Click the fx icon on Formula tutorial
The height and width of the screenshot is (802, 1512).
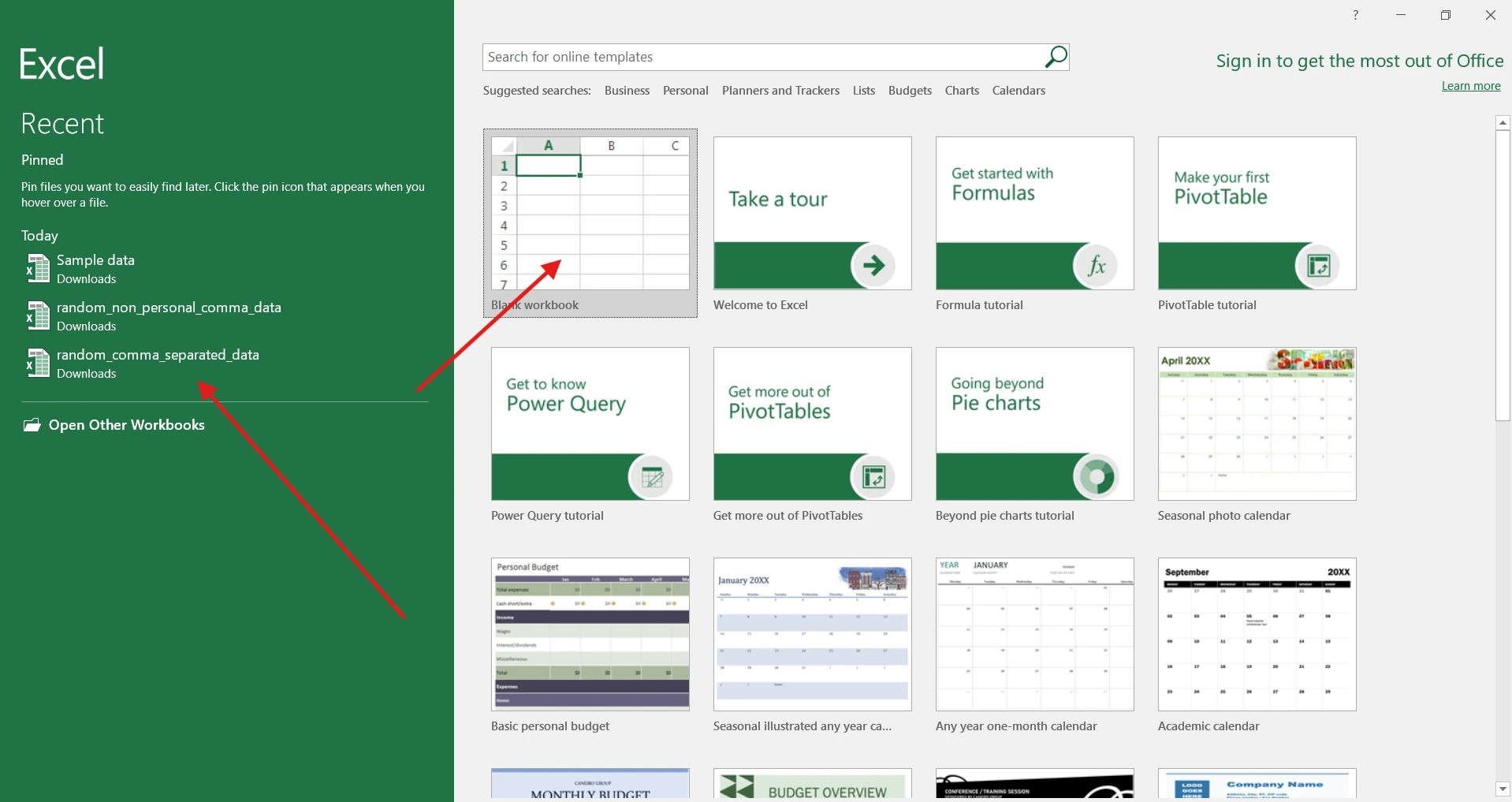coord(1097,265)
